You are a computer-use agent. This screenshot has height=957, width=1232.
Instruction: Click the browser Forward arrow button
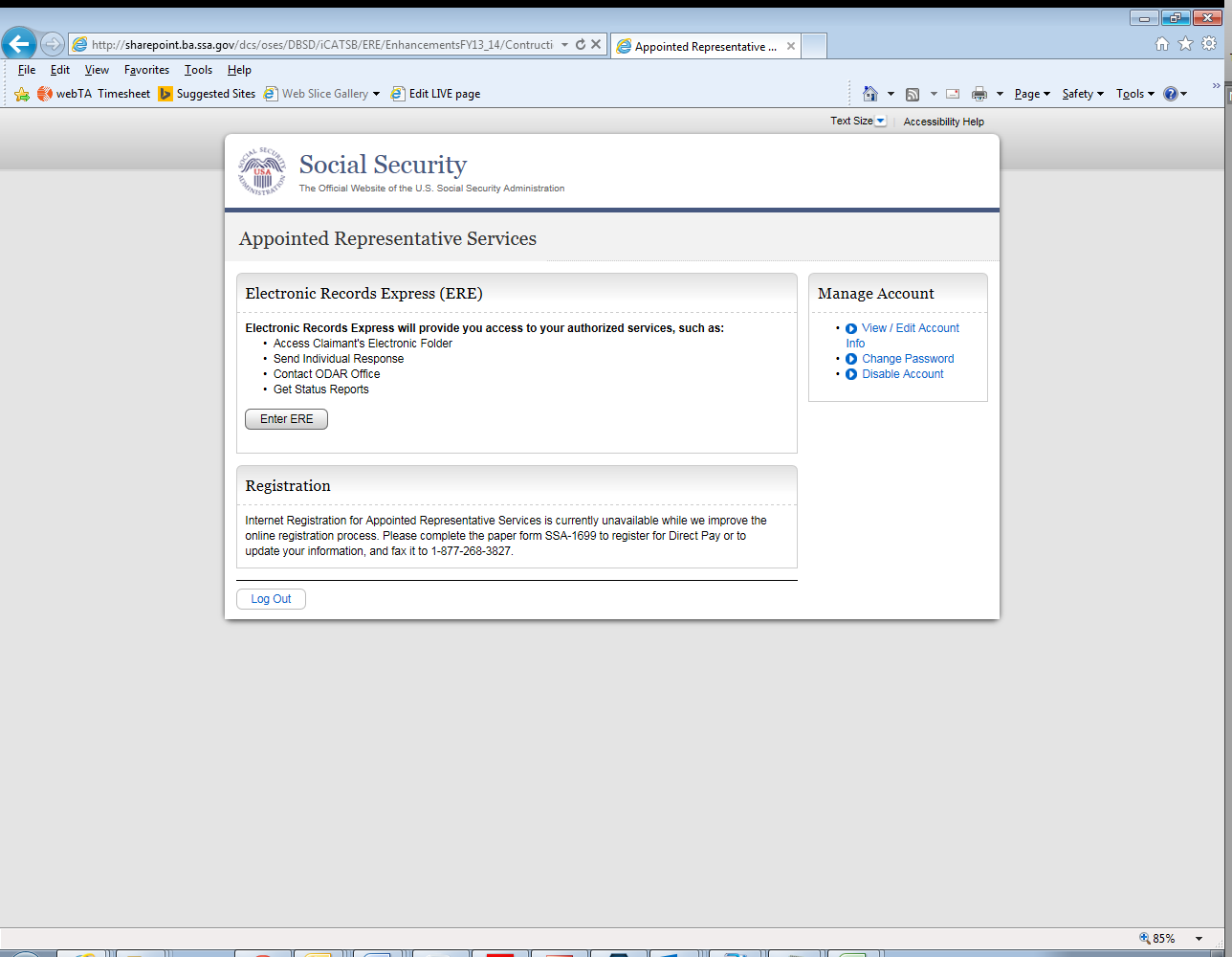pos(53,44)
